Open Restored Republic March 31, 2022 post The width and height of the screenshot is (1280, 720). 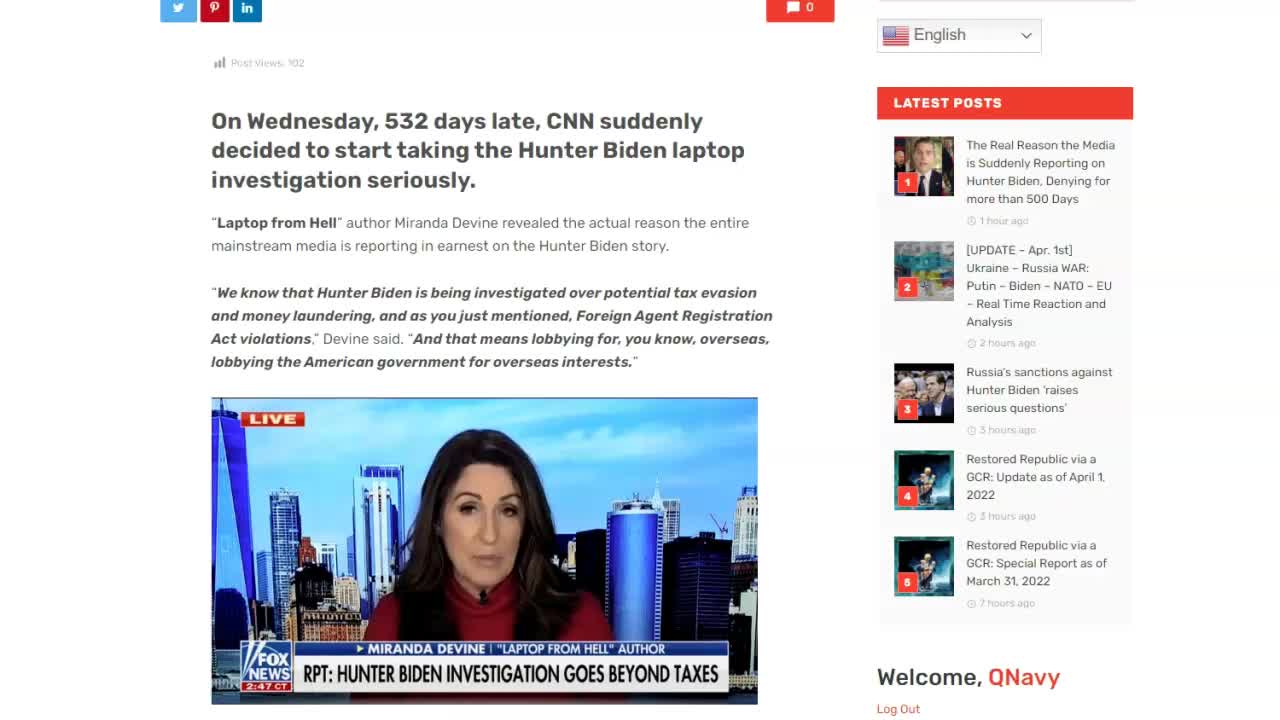pos(1036,563)
